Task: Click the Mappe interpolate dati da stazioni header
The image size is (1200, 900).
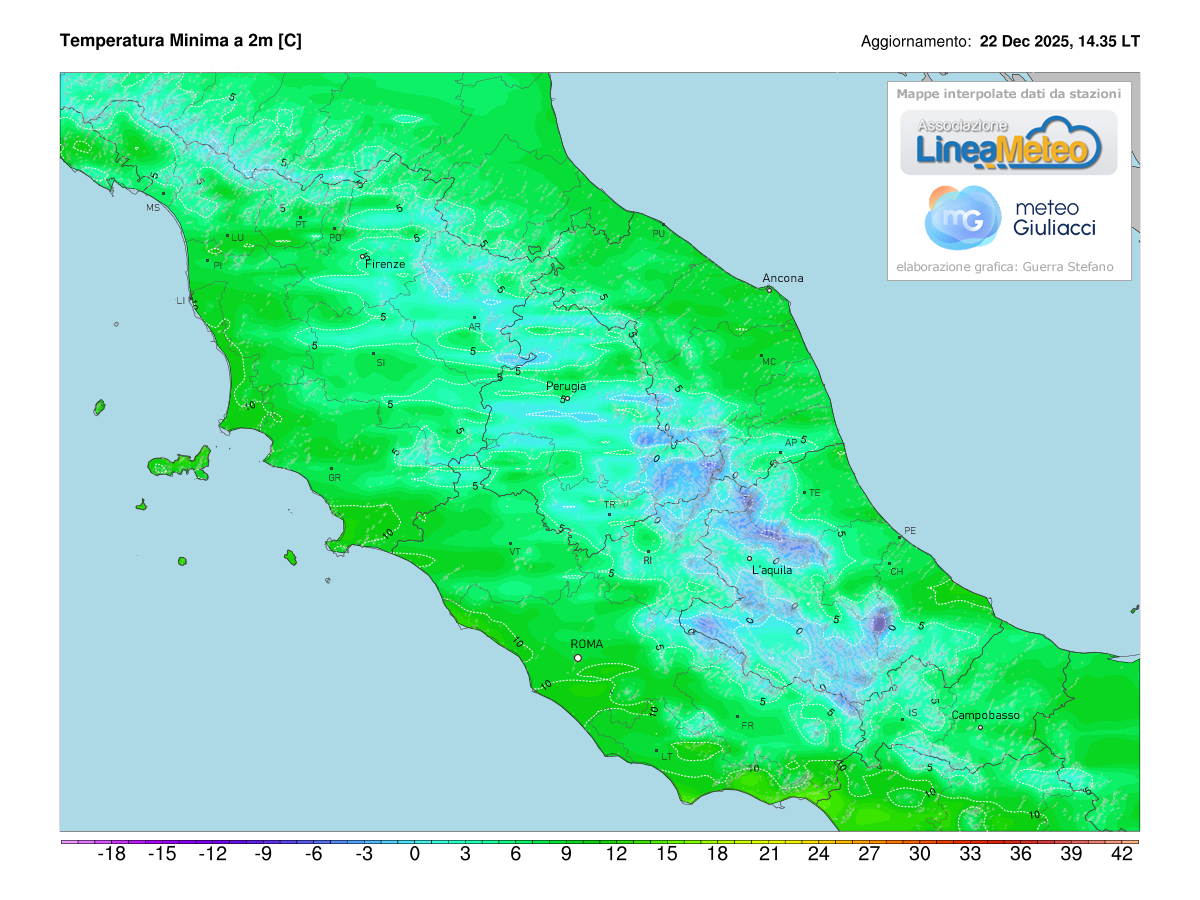Action: pyautogui.click(x=1009, y=93)
